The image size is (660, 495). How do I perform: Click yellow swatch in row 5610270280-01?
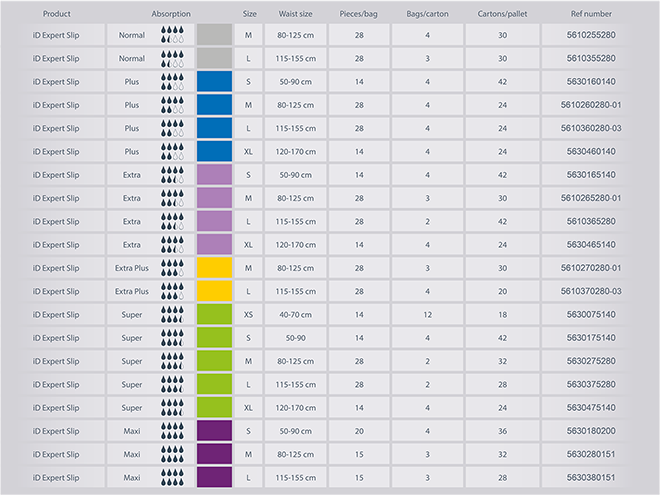[214, 267]
